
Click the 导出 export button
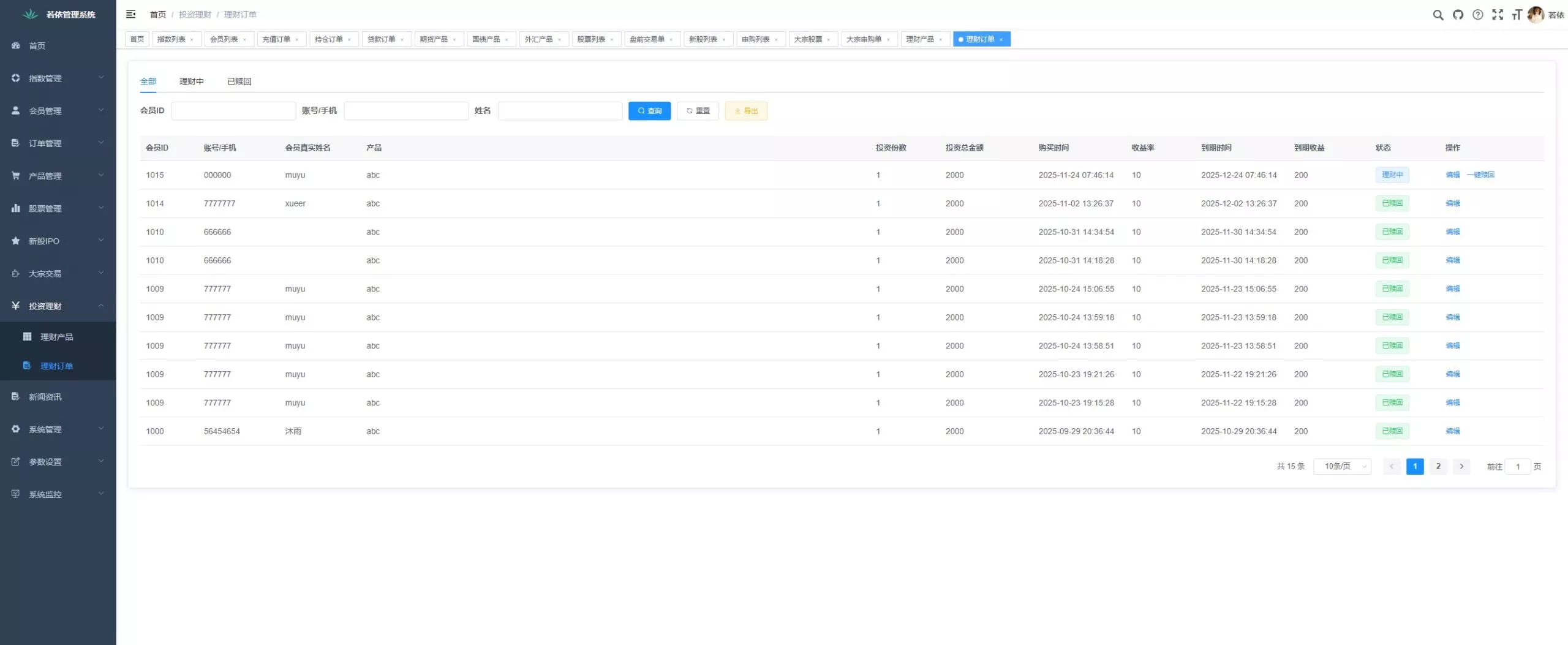745,111
